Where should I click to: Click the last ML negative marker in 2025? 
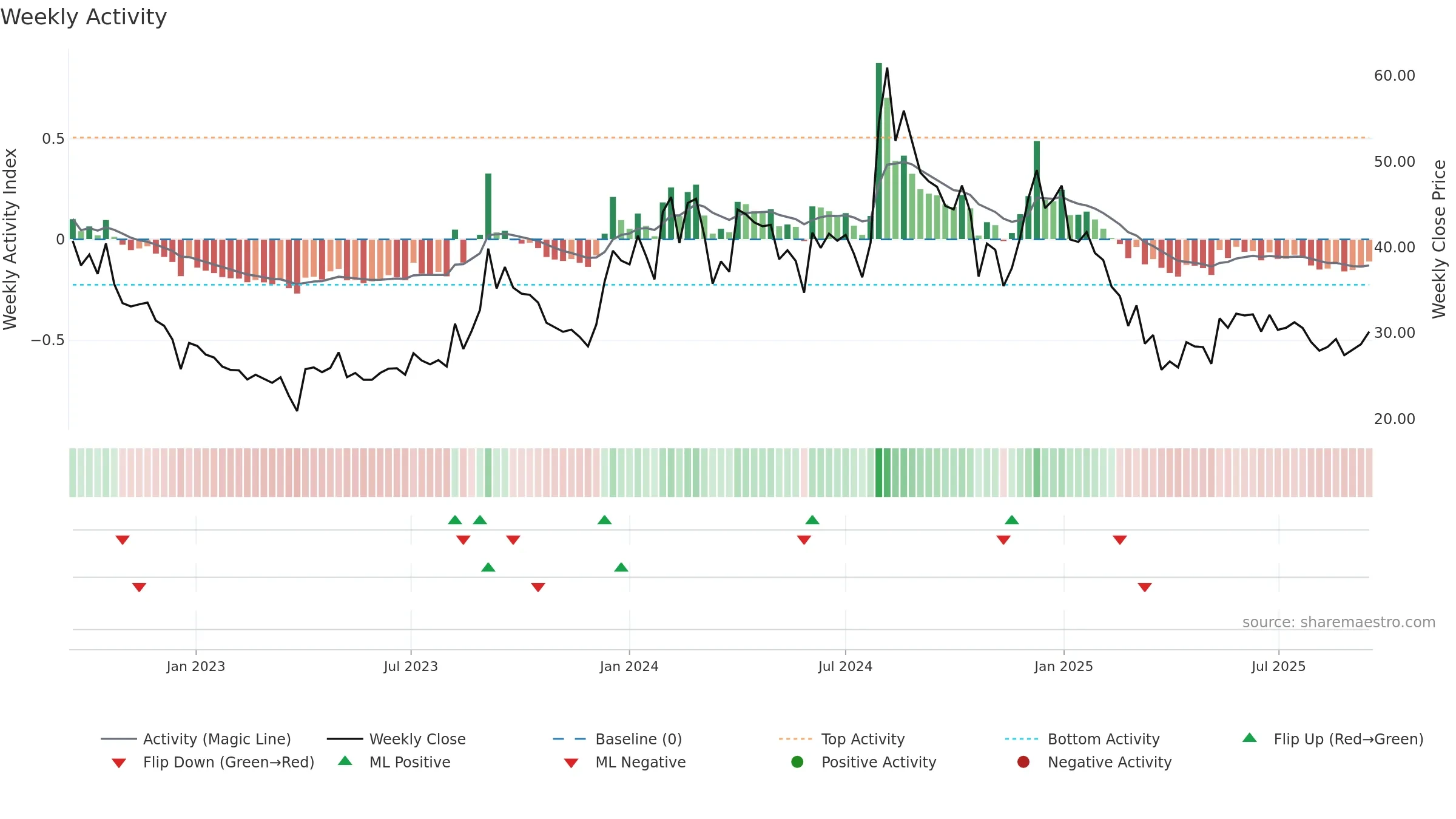(1145, 587)
